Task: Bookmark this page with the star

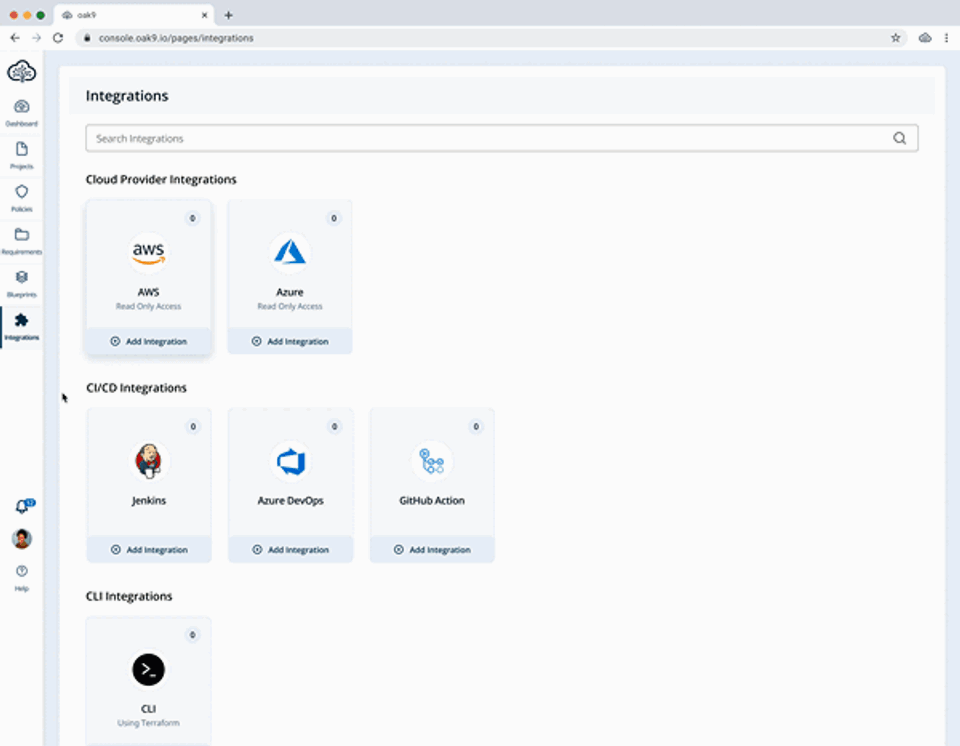Action: click(895, 38)
